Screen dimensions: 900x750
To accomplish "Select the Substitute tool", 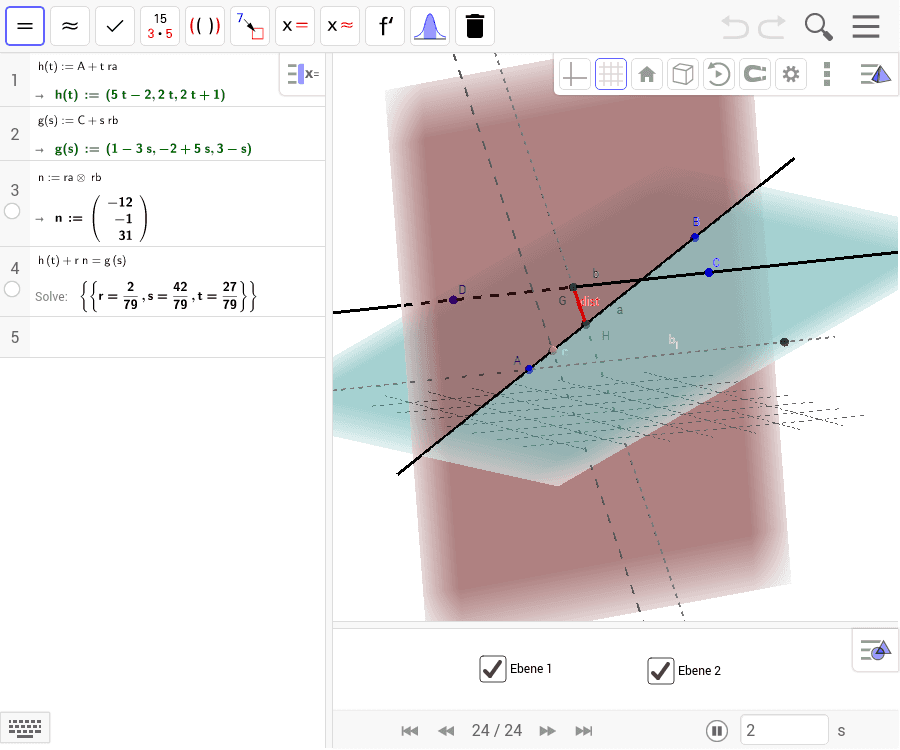I will (250, 26).
